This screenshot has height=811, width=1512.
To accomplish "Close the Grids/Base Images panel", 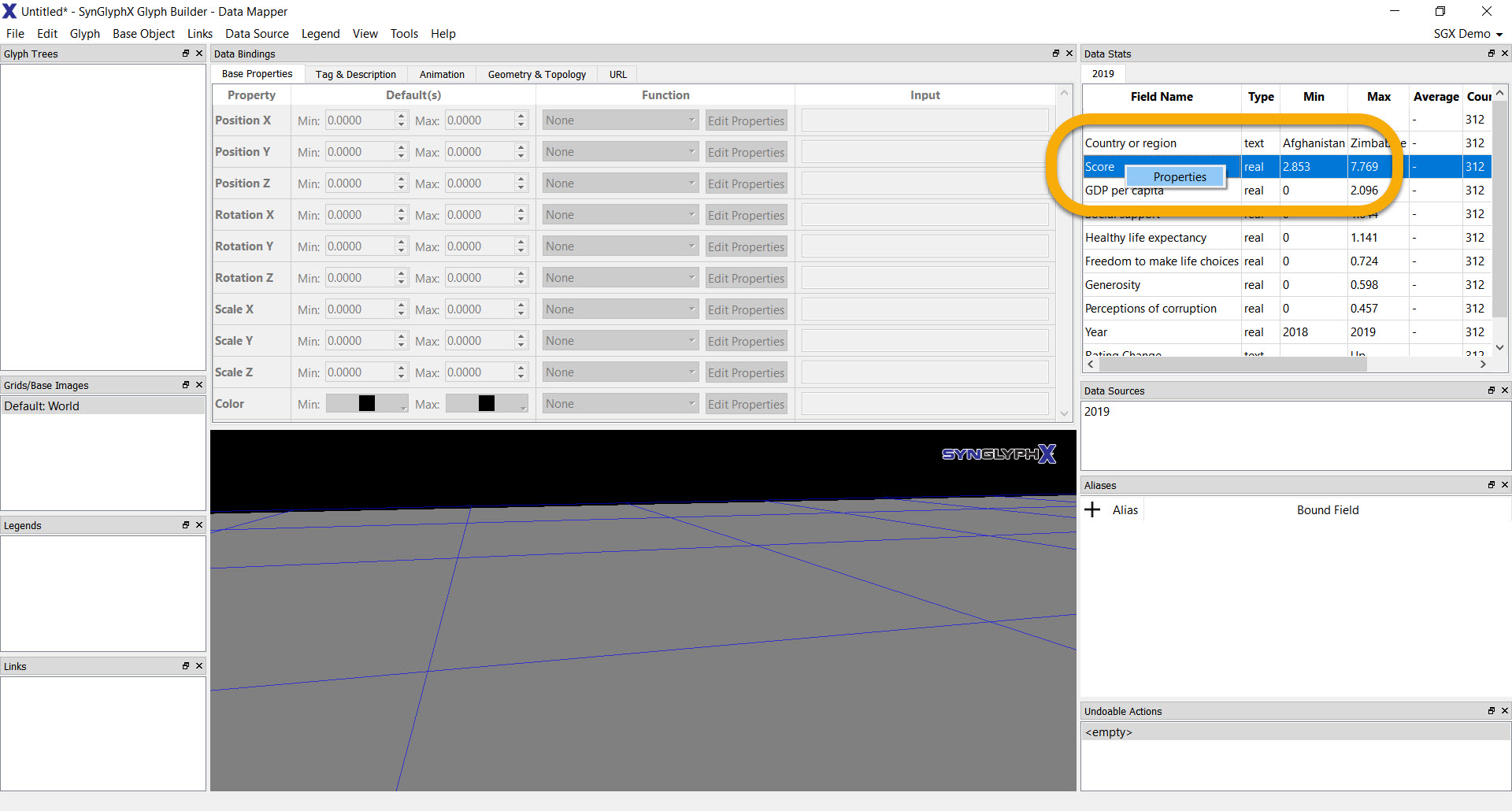I will [199, 385].
